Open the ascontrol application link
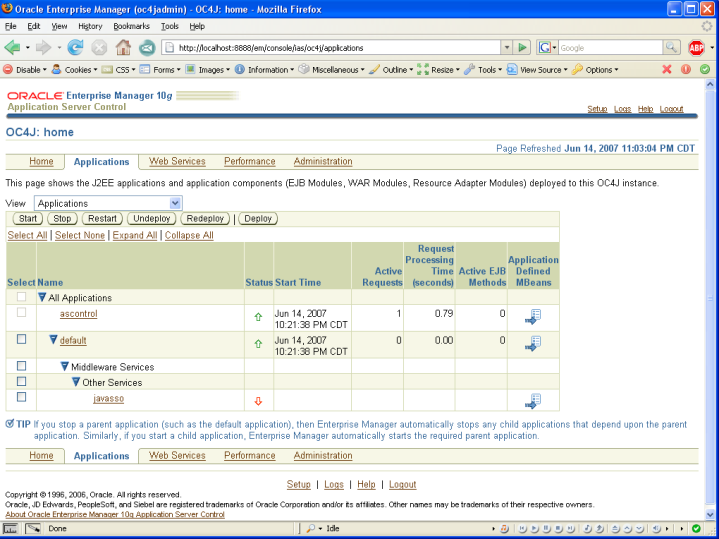 pos(78,314)
